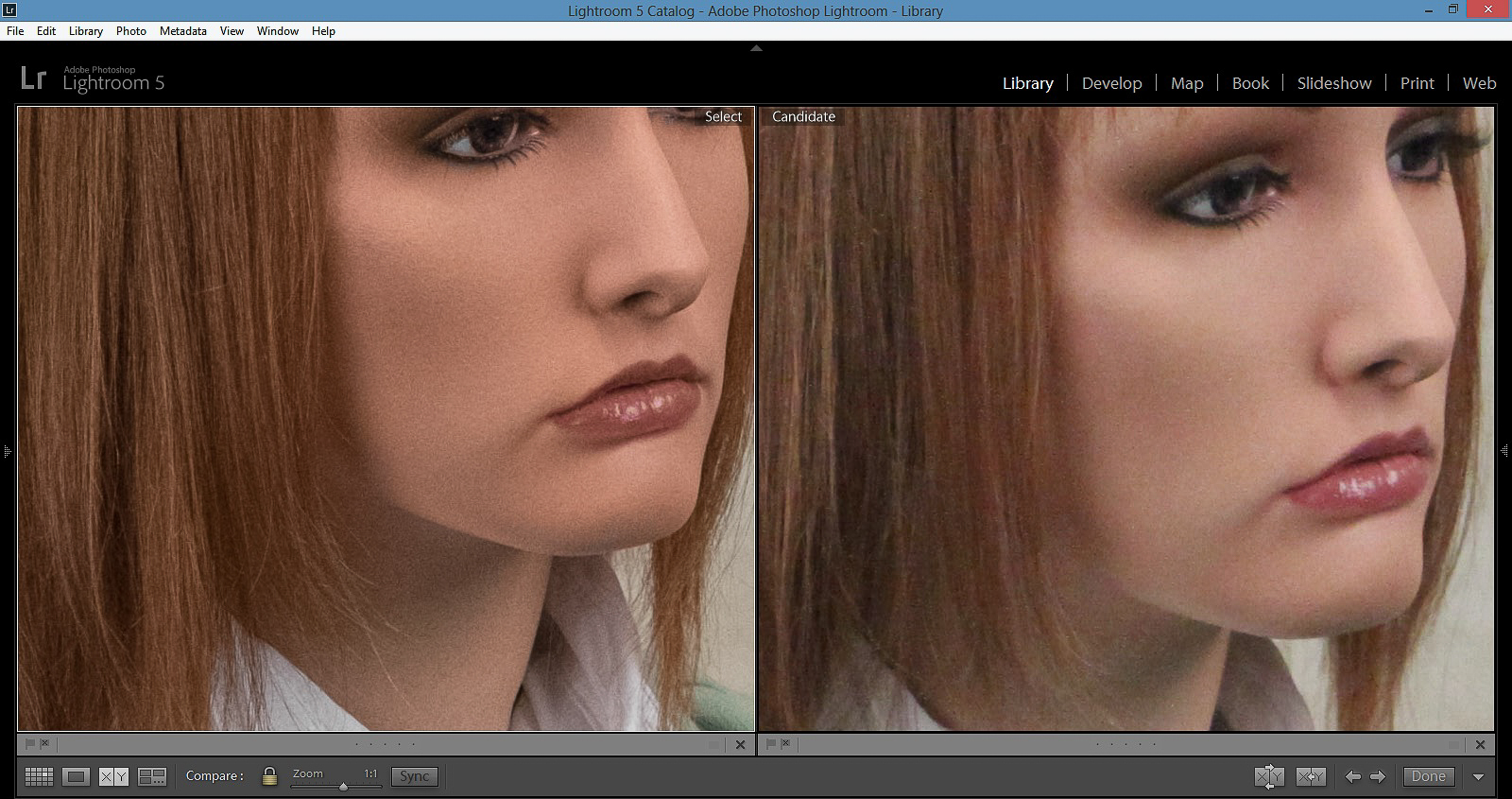
Task: Open the Develop module
Action: click(x=1111, y=83)
